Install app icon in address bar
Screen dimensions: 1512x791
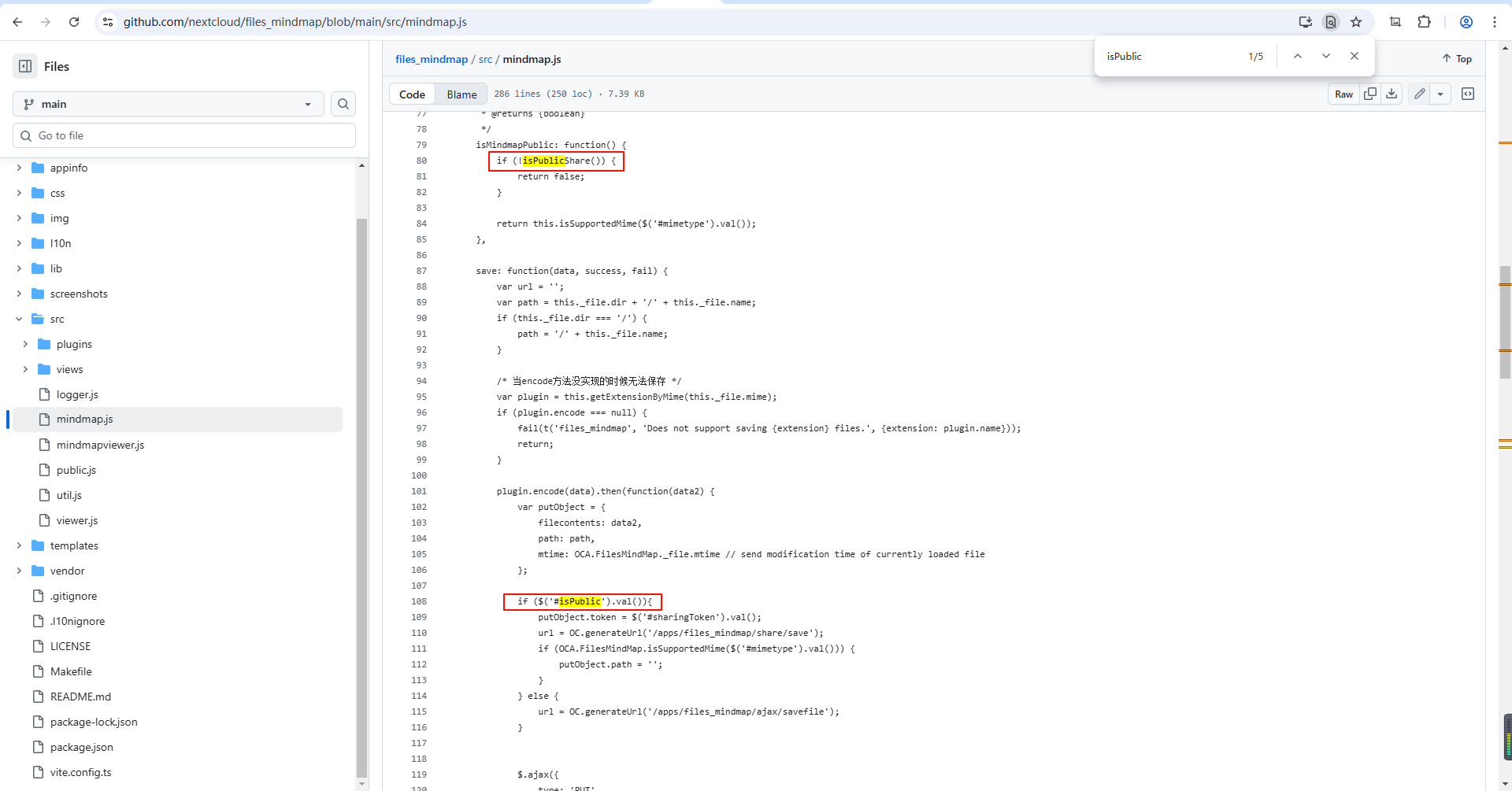point(1305,22)
